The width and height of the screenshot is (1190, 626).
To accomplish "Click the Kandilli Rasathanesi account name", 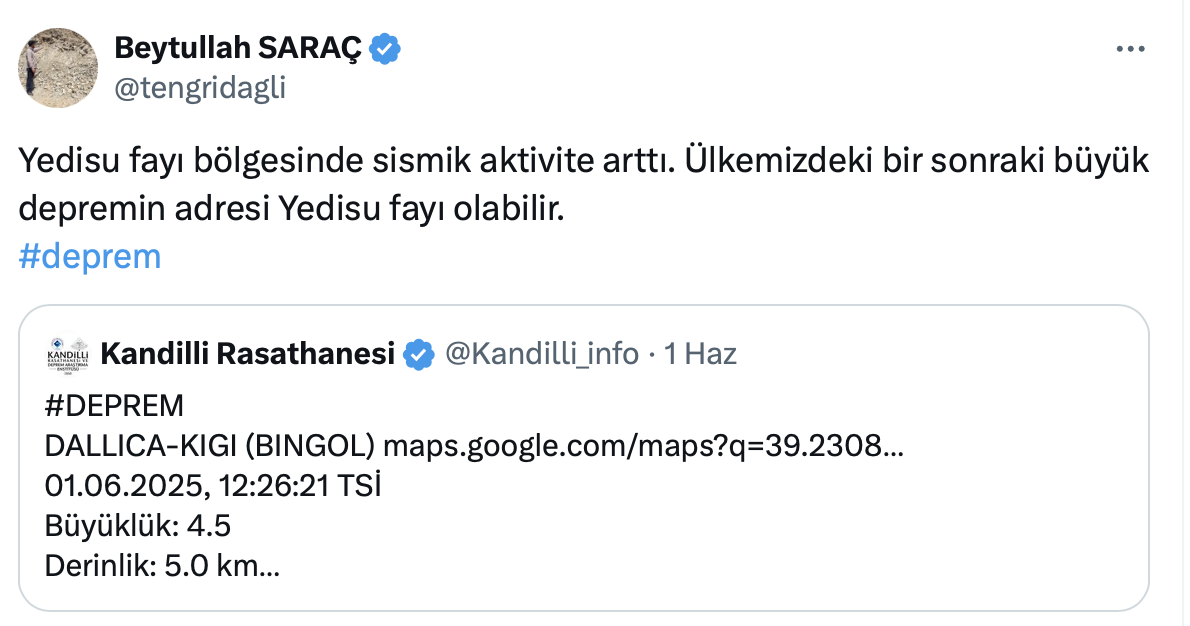I will pos(248,353).
